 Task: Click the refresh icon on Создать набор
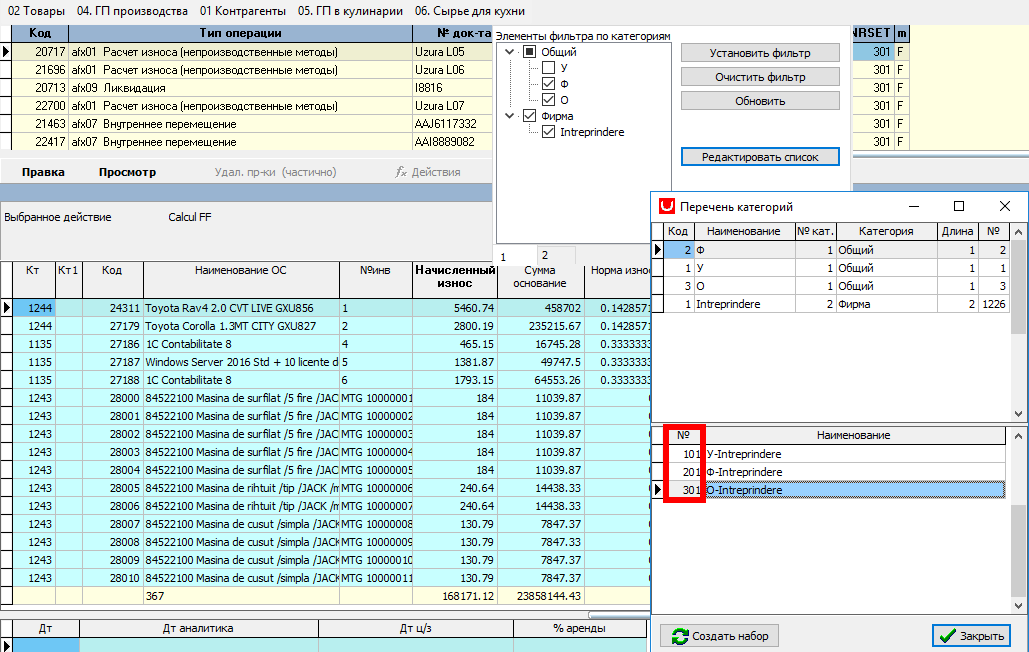pos(680,636)
